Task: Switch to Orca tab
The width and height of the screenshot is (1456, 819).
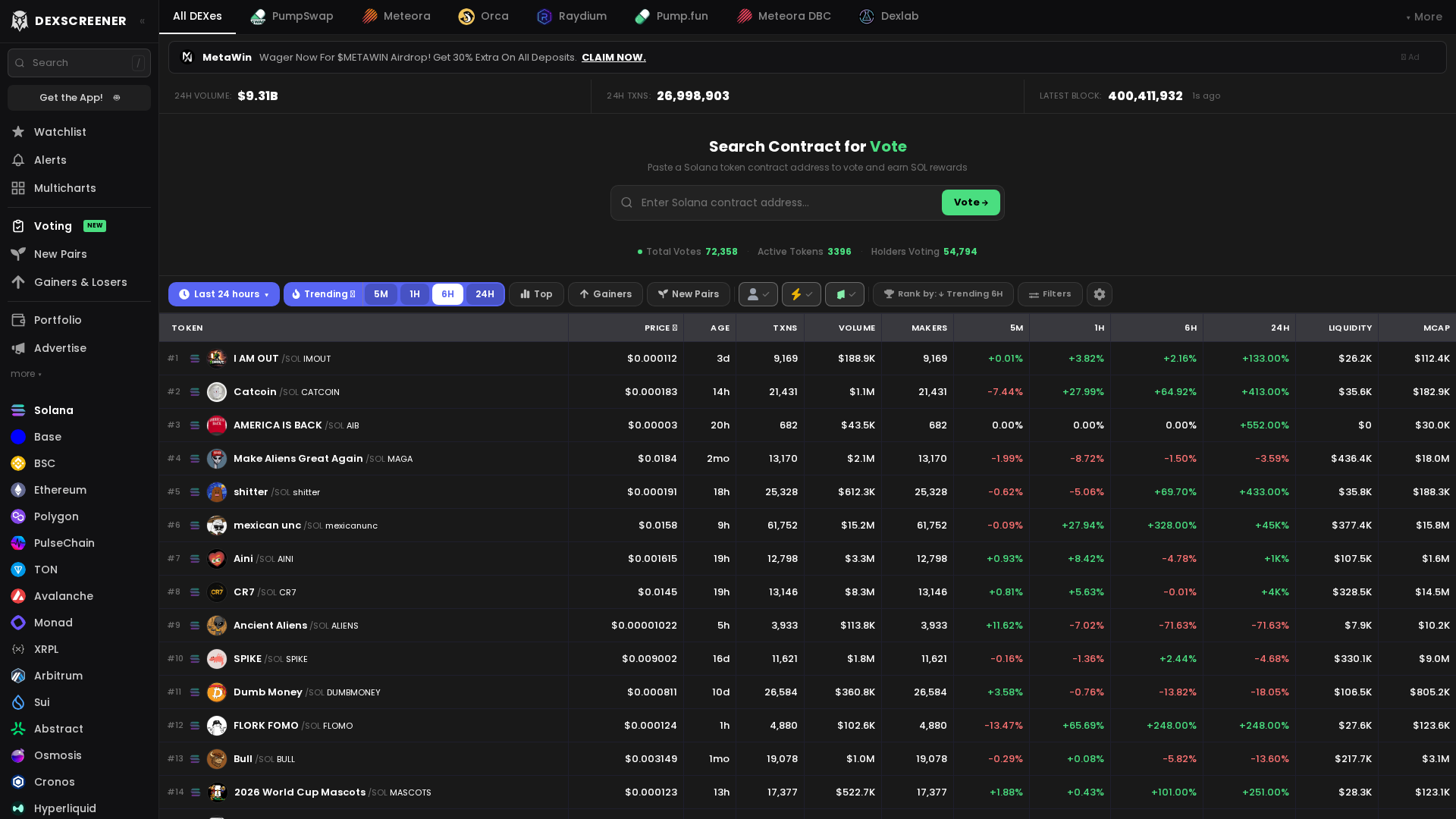Action: [x=484, y=17]
